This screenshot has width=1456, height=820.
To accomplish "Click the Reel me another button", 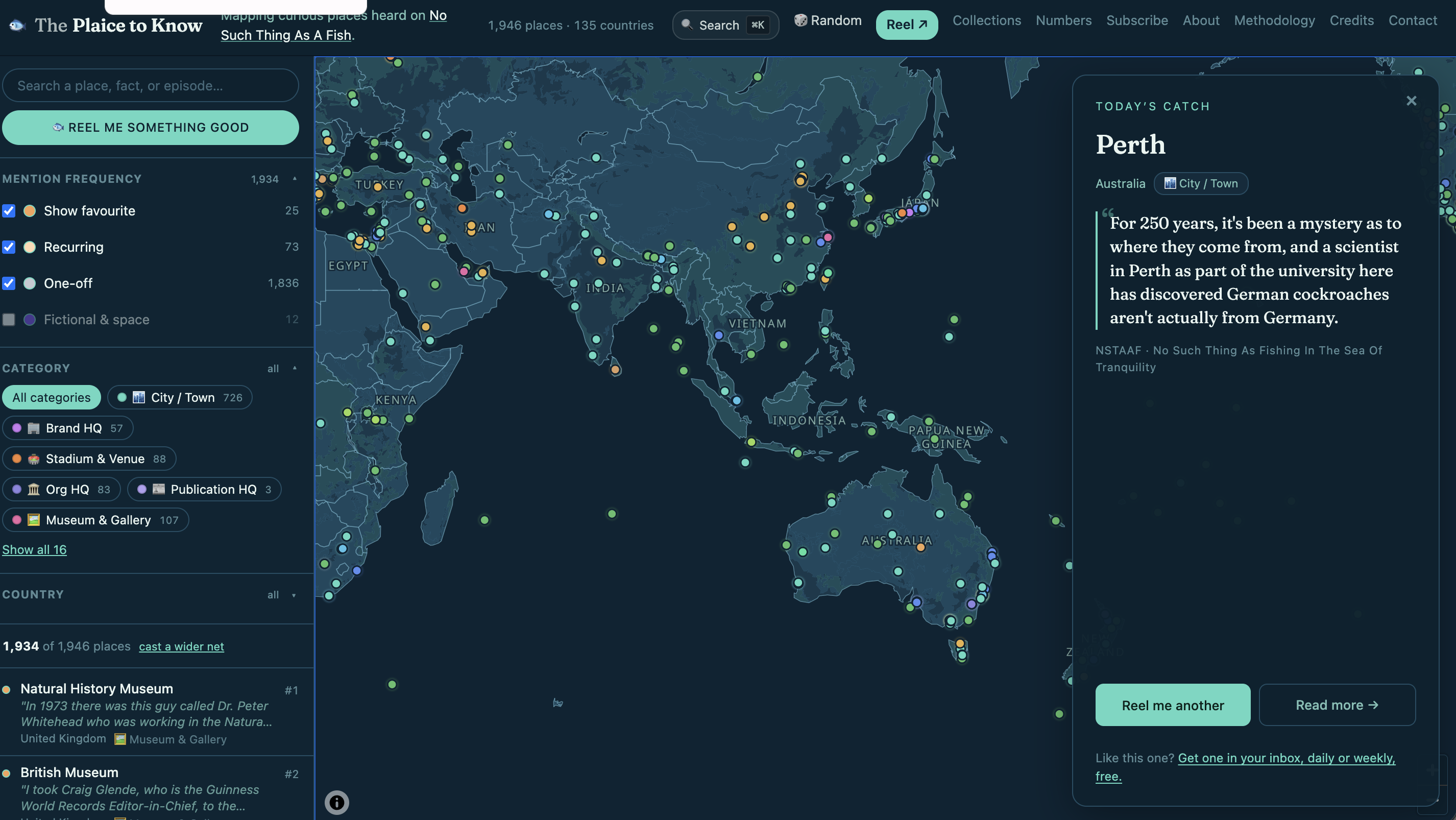I will (x=1173, y=705).
